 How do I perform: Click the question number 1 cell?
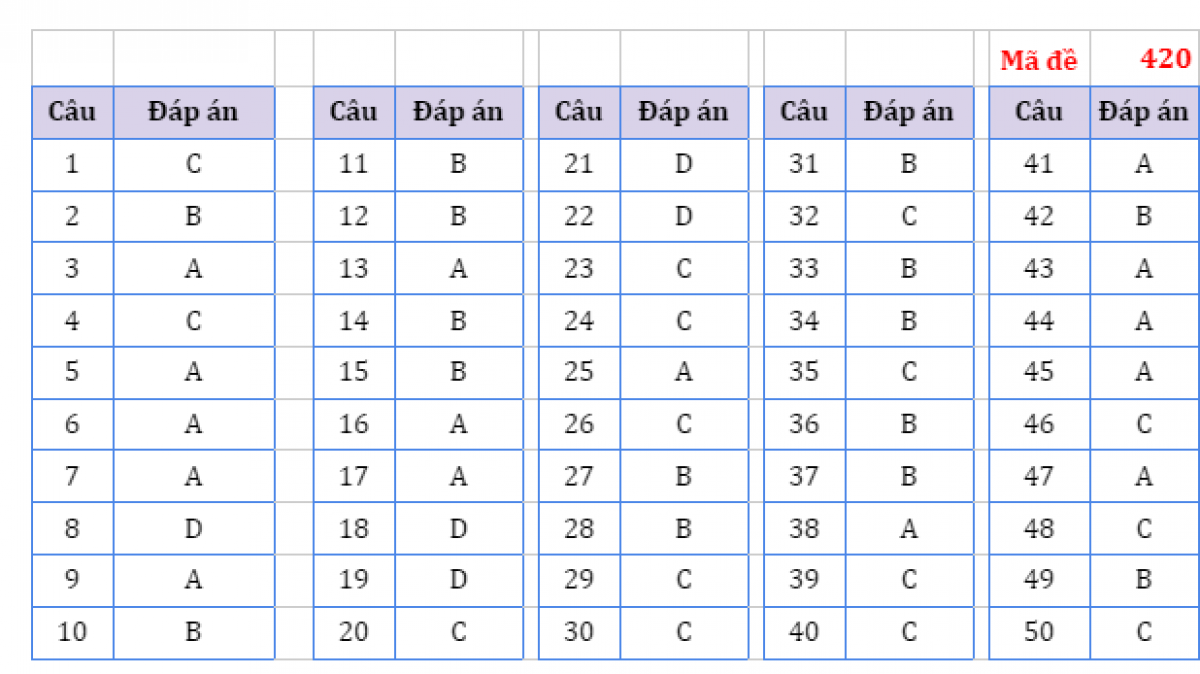72,164
